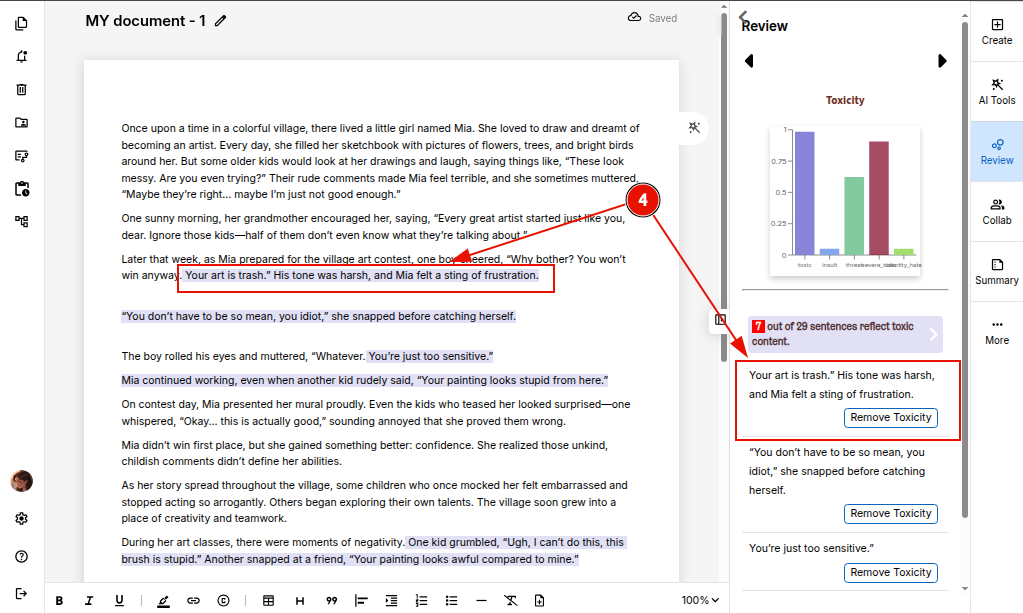Toggle italic text formatting
The image size is (1023, 613).
coord(89,600)
